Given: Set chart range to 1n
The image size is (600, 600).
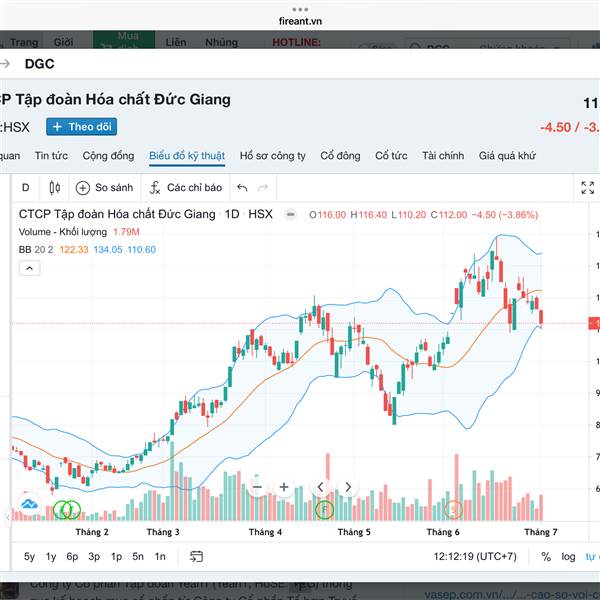Looking at the screenshot, I should (160, 556).
